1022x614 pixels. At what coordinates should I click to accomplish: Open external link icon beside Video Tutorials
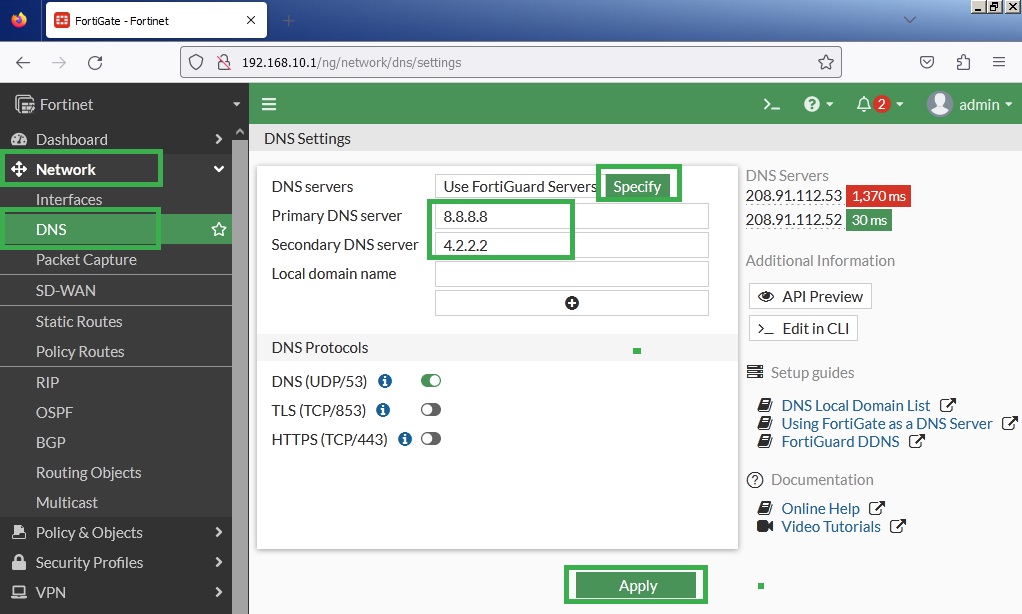click(x=898, y=526)
